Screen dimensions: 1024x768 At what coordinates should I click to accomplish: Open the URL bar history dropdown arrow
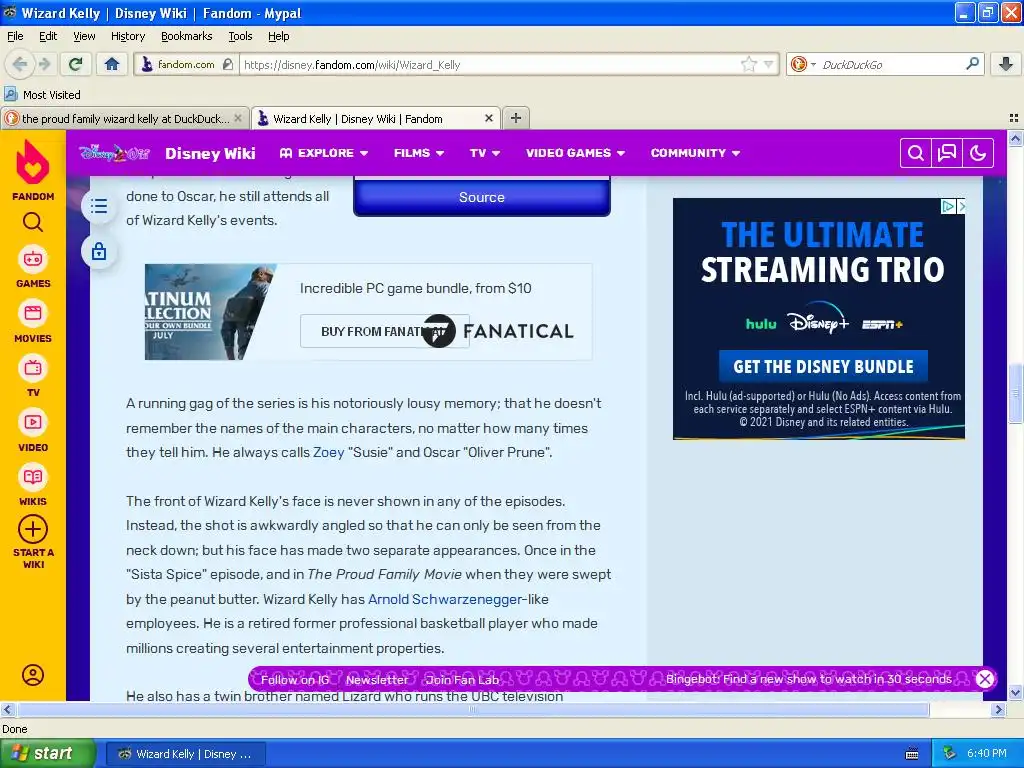769,64
